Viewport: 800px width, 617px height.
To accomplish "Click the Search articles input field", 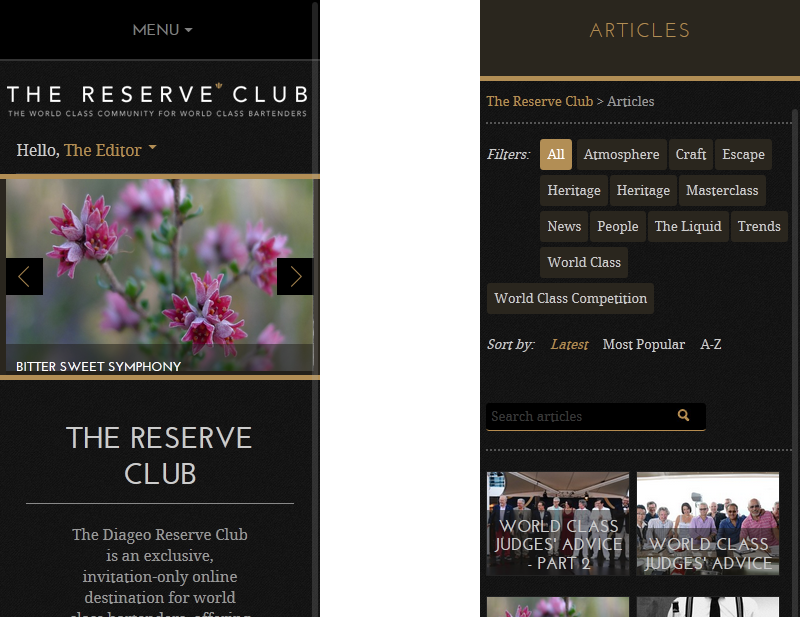I will coord(582,416).
